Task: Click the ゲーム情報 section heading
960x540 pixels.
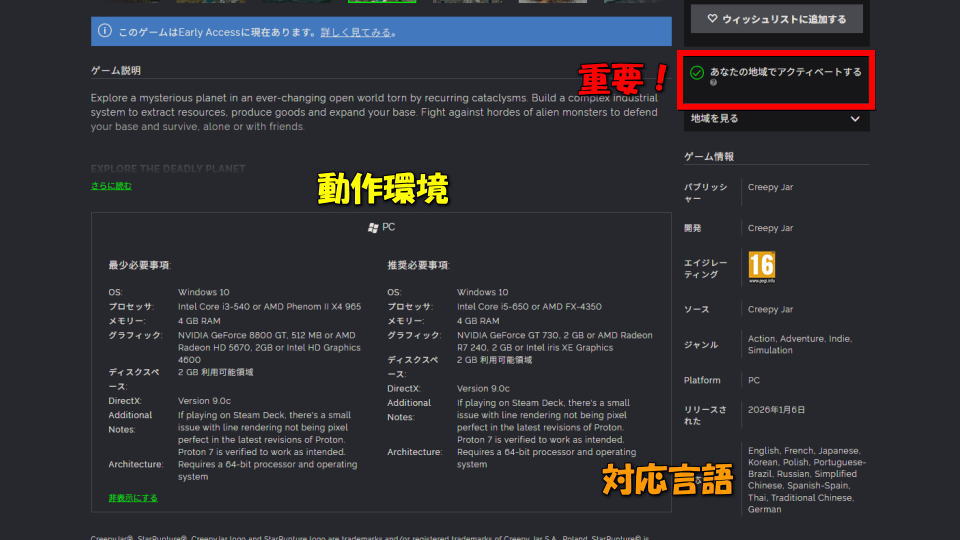Action: (x=709, y=157)
